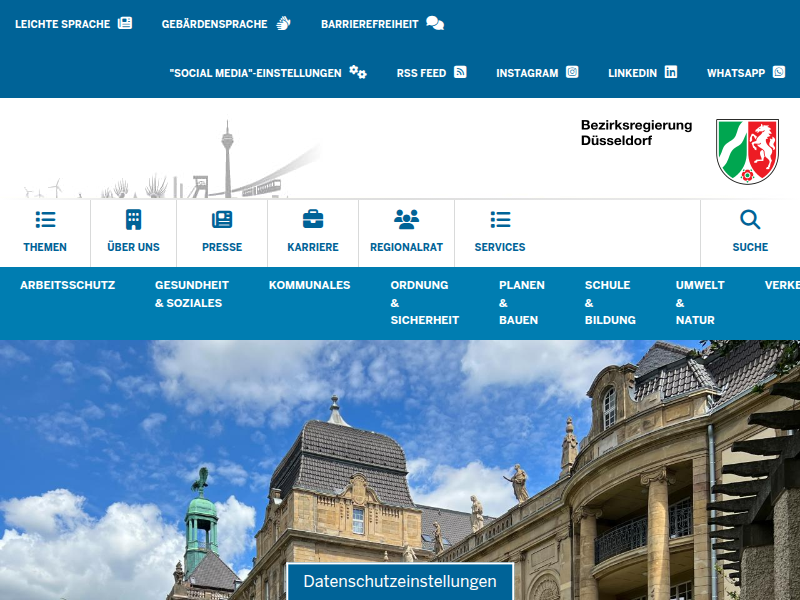Click the RSS Feed icon
This screenshot has height=600, width=800.
(459, 72)
